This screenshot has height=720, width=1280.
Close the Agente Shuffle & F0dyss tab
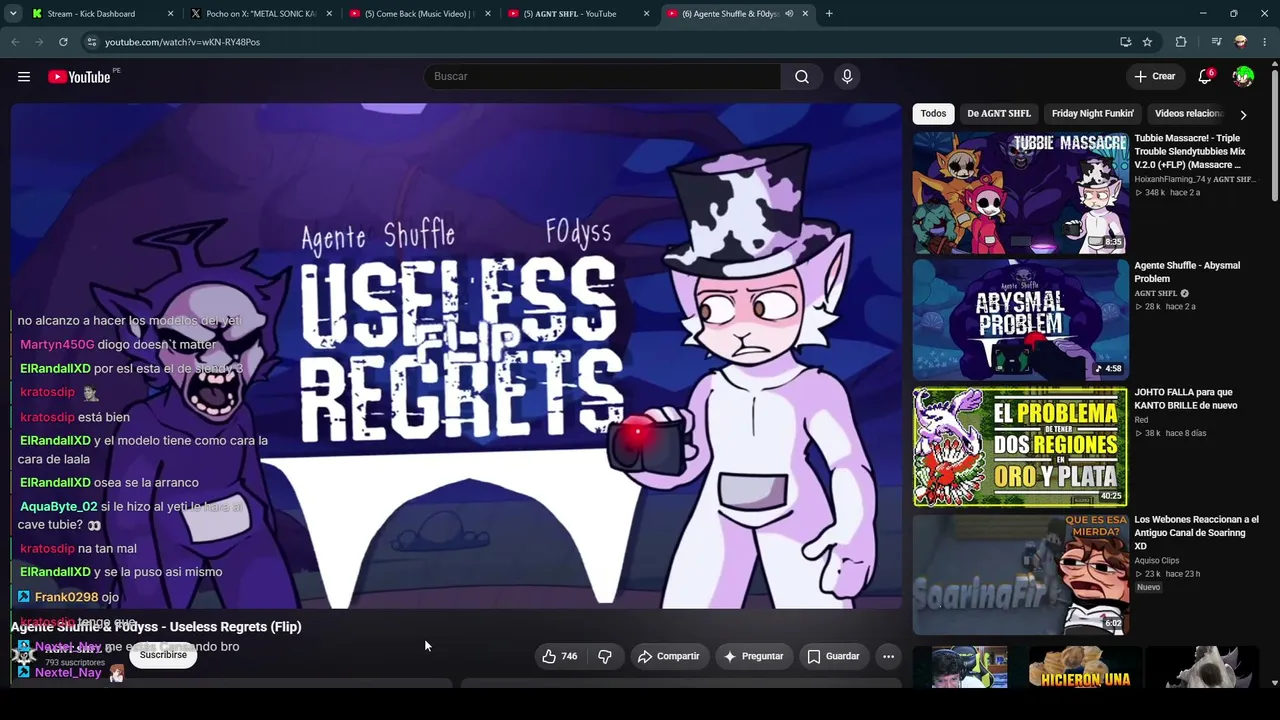click(x=805, y=14)
